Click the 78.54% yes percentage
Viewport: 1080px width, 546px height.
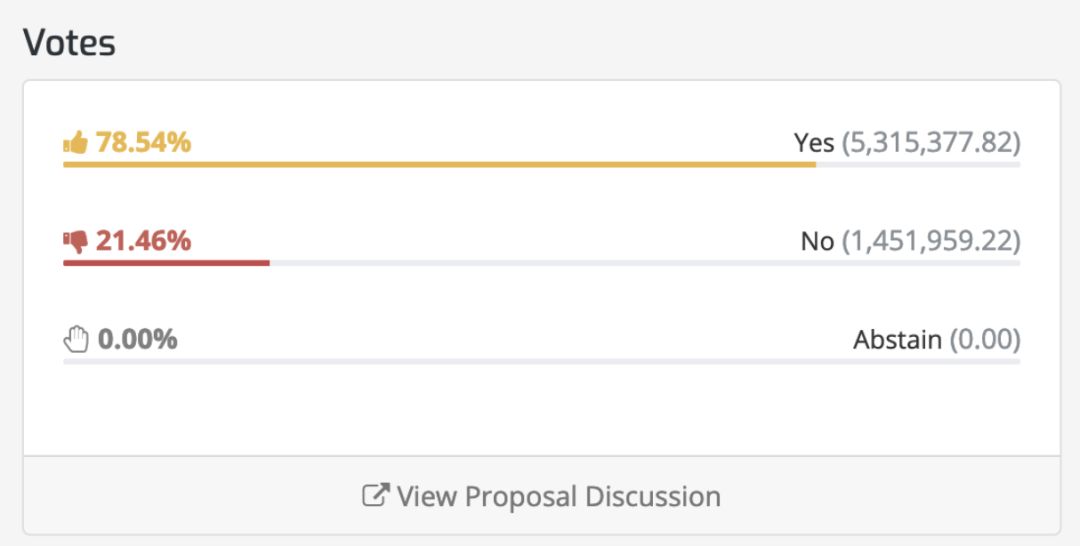[143, 143]
